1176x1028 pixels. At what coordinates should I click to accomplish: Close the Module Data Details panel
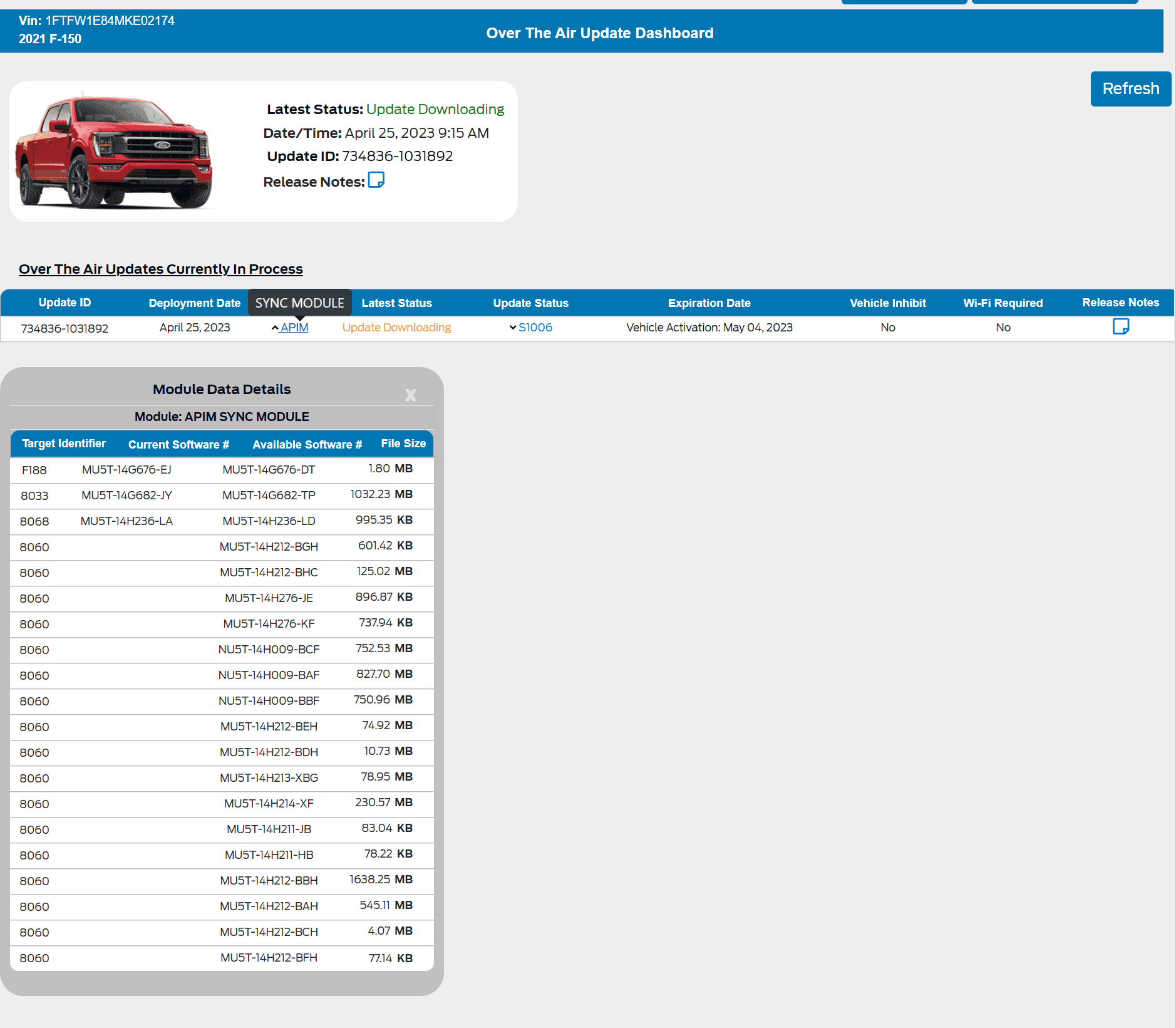[x=410, y=395]
